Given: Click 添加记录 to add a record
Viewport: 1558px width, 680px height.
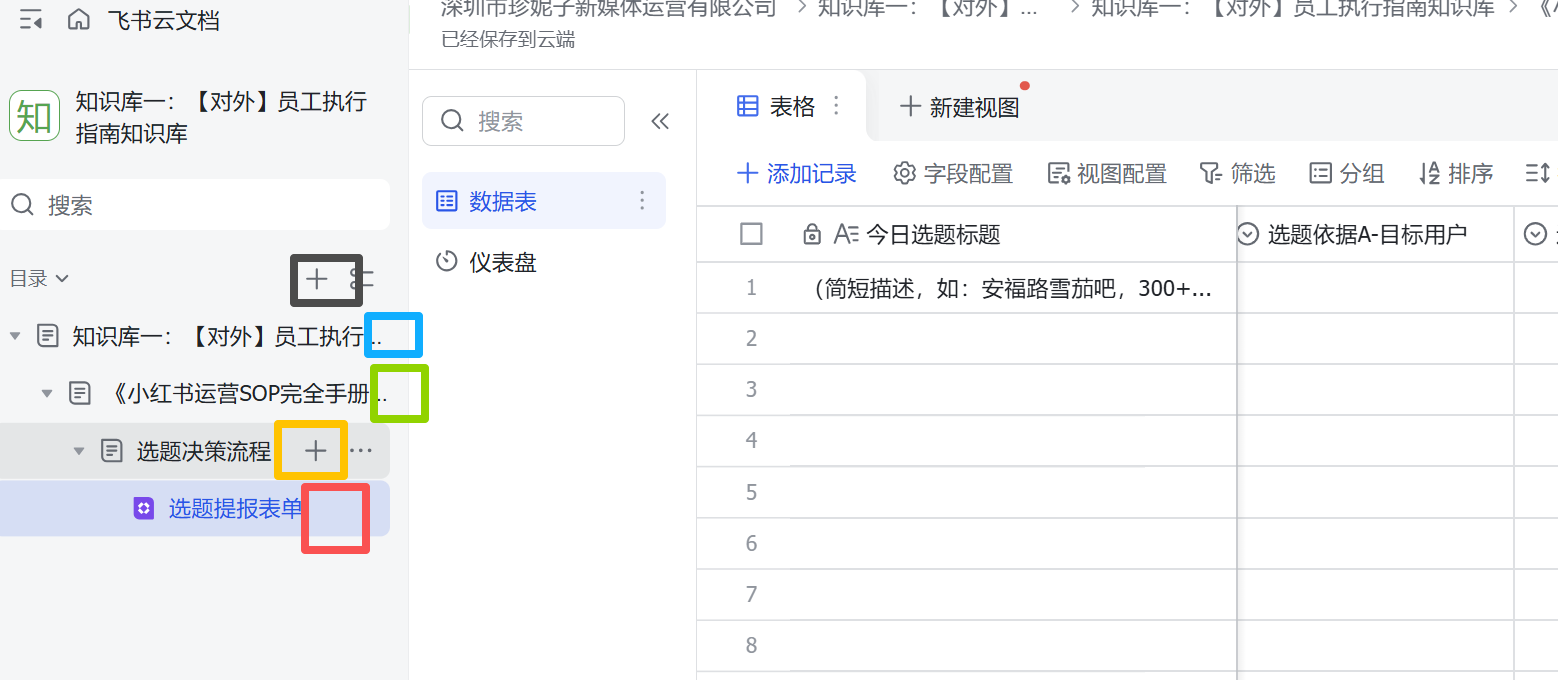Looking at the screenshot, I should 797,174.
